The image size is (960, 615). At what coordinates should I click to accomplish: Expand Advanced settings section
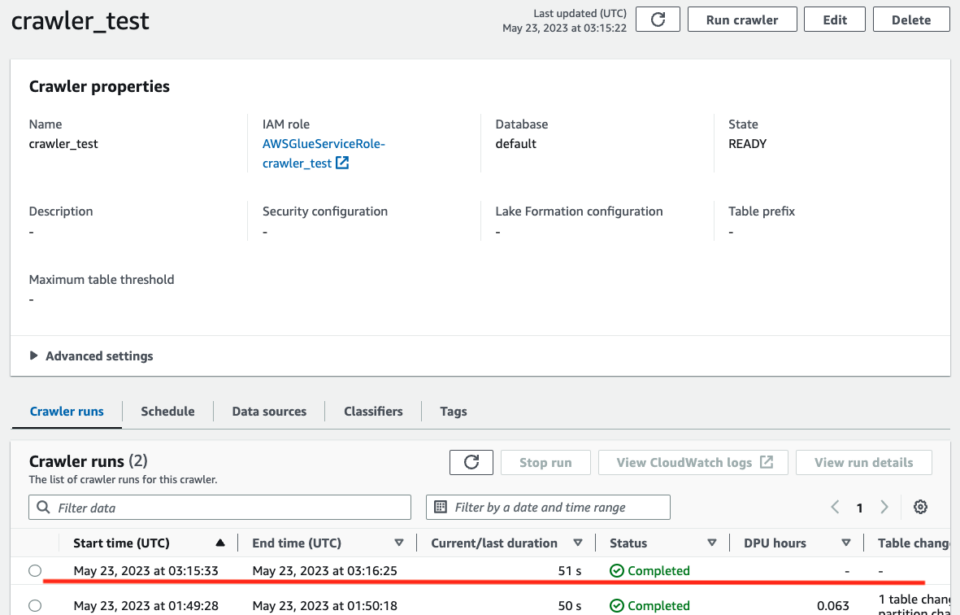(x=91, y=356)
